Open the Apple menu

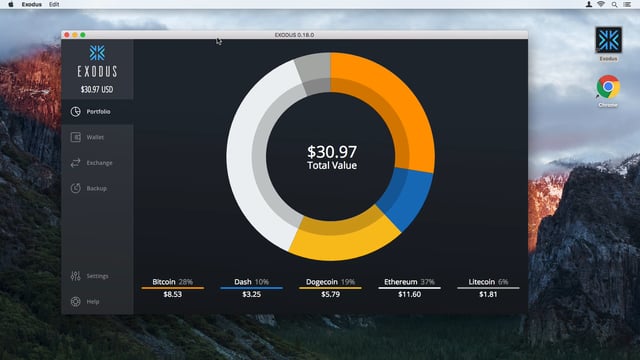tap(11, 4)
